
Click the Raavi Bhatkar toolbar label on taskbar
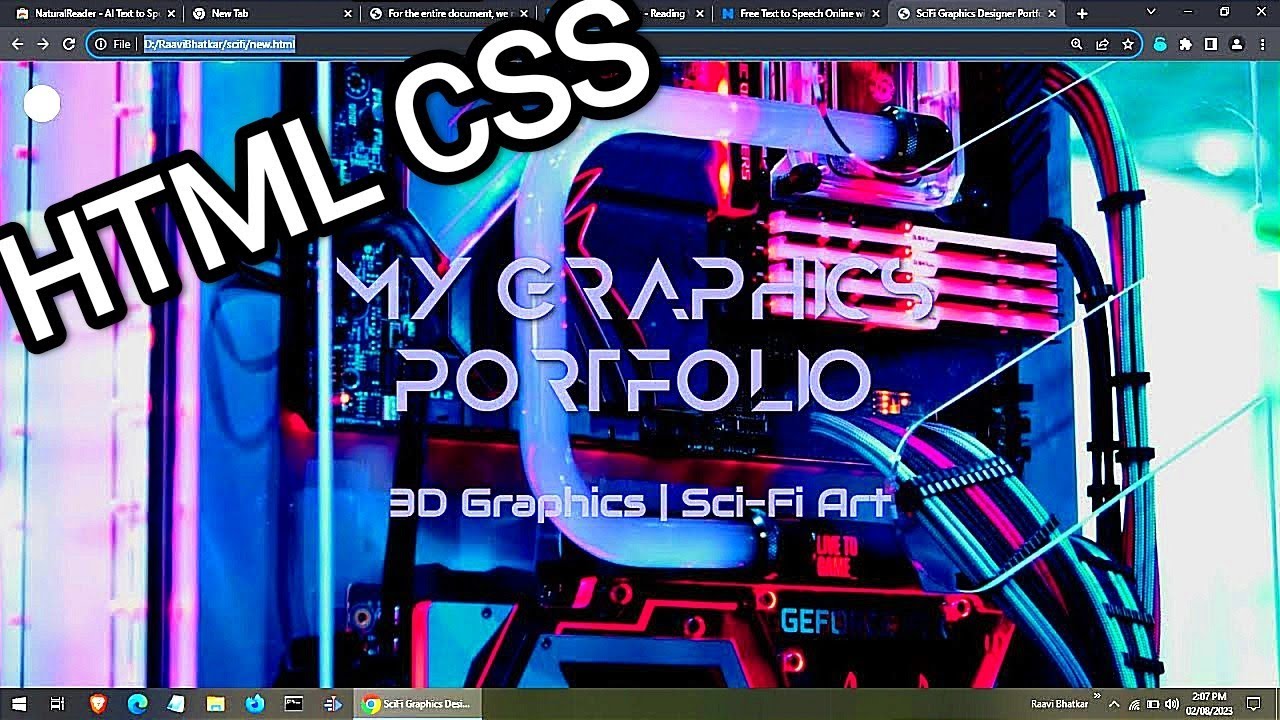click(1060, 704)
